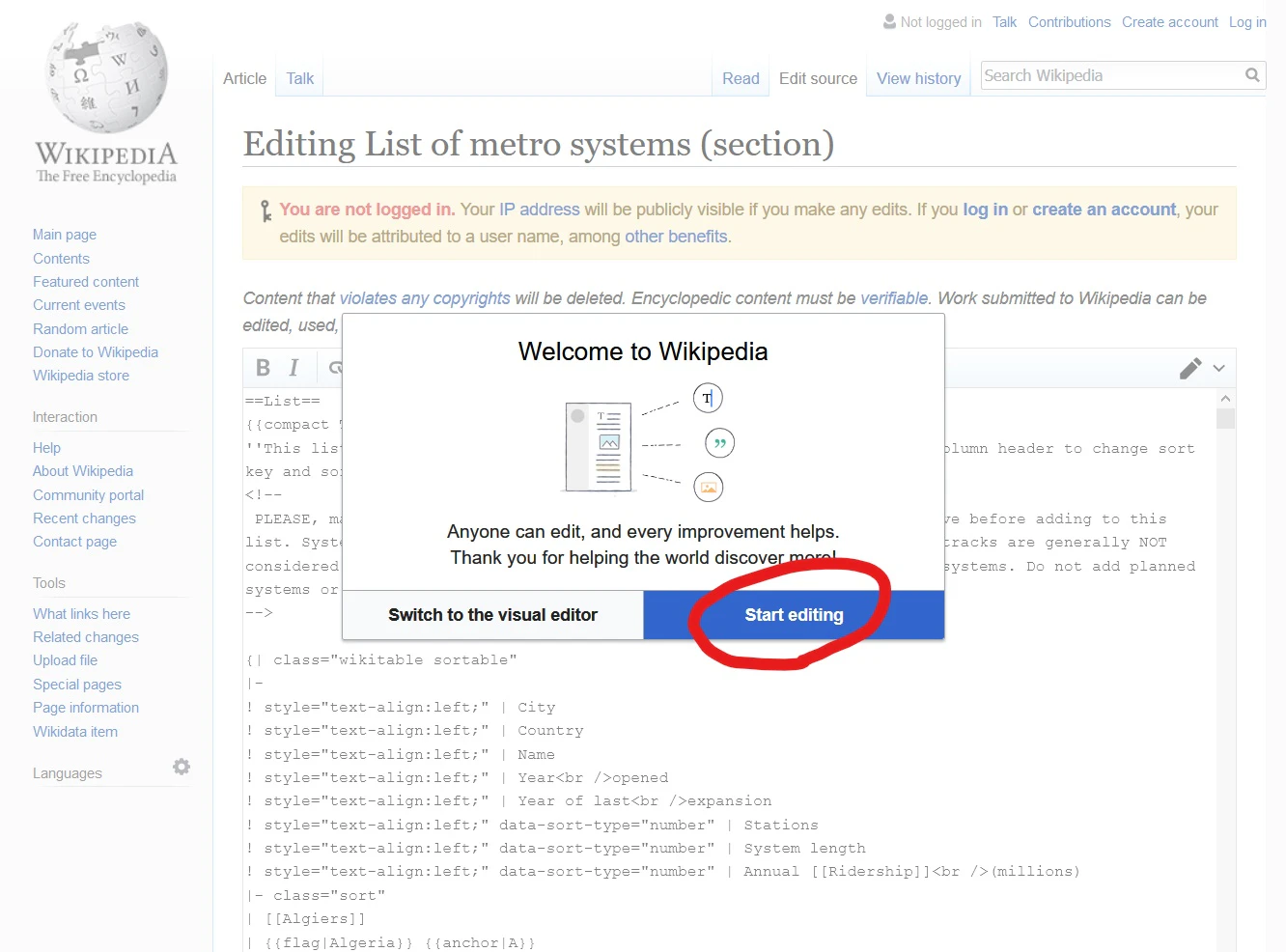Expand the editor switch dropdown arrow
Viewport: 1286px width, 952px height.
point(1219,368)
